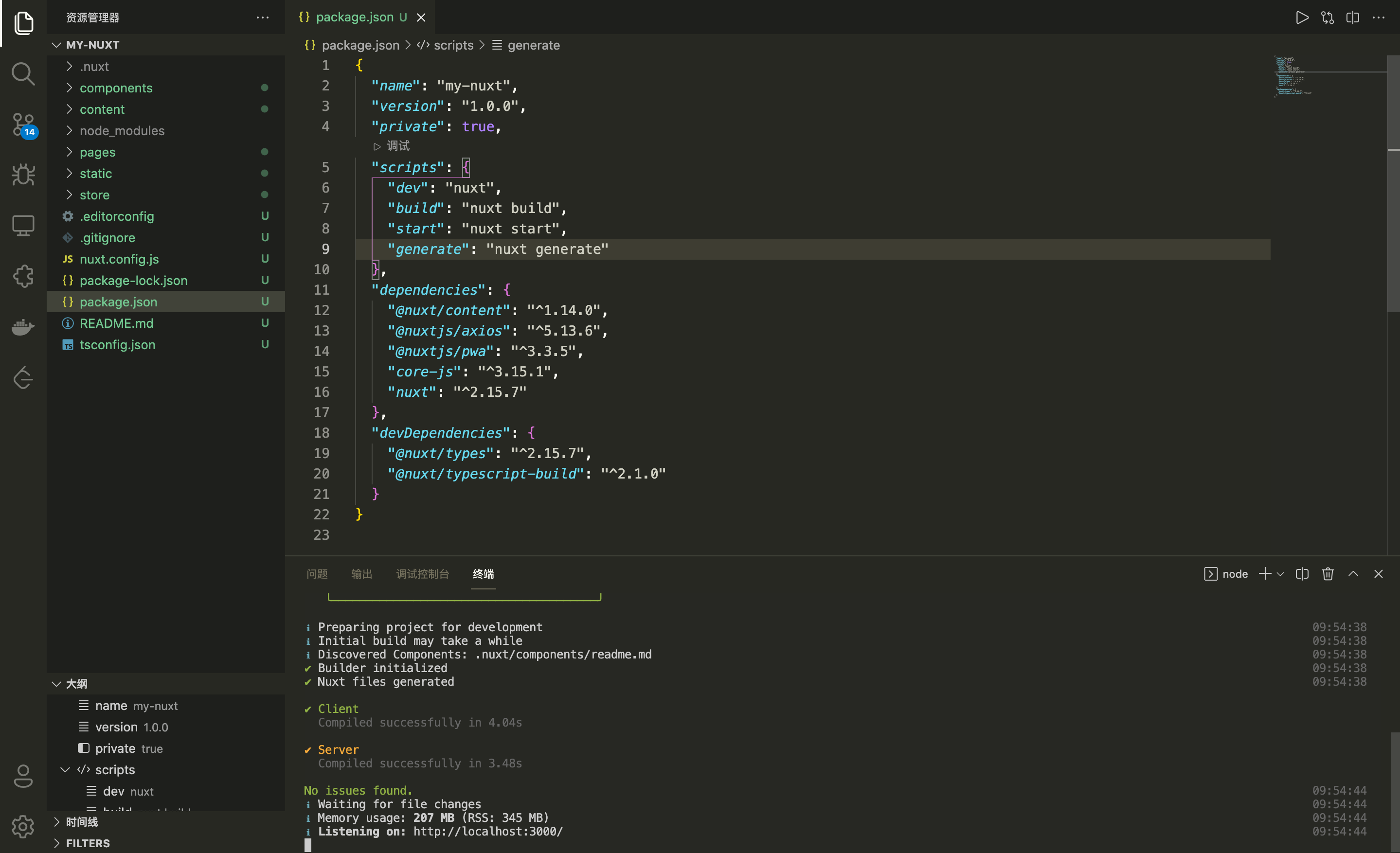Open tsconfig.json file
Viewport: 1400px width, 853px height.
(166, 344)
